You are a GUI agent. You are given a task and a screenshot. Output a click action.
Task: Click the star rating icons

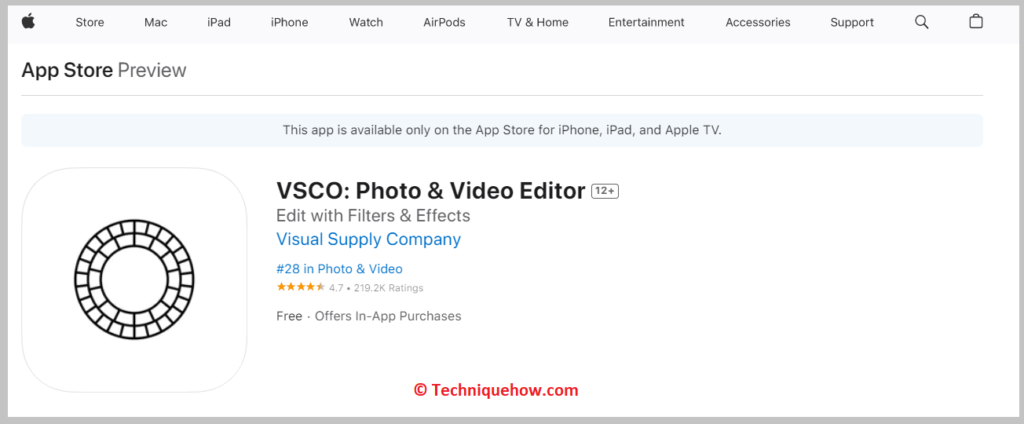click(300, 287)
